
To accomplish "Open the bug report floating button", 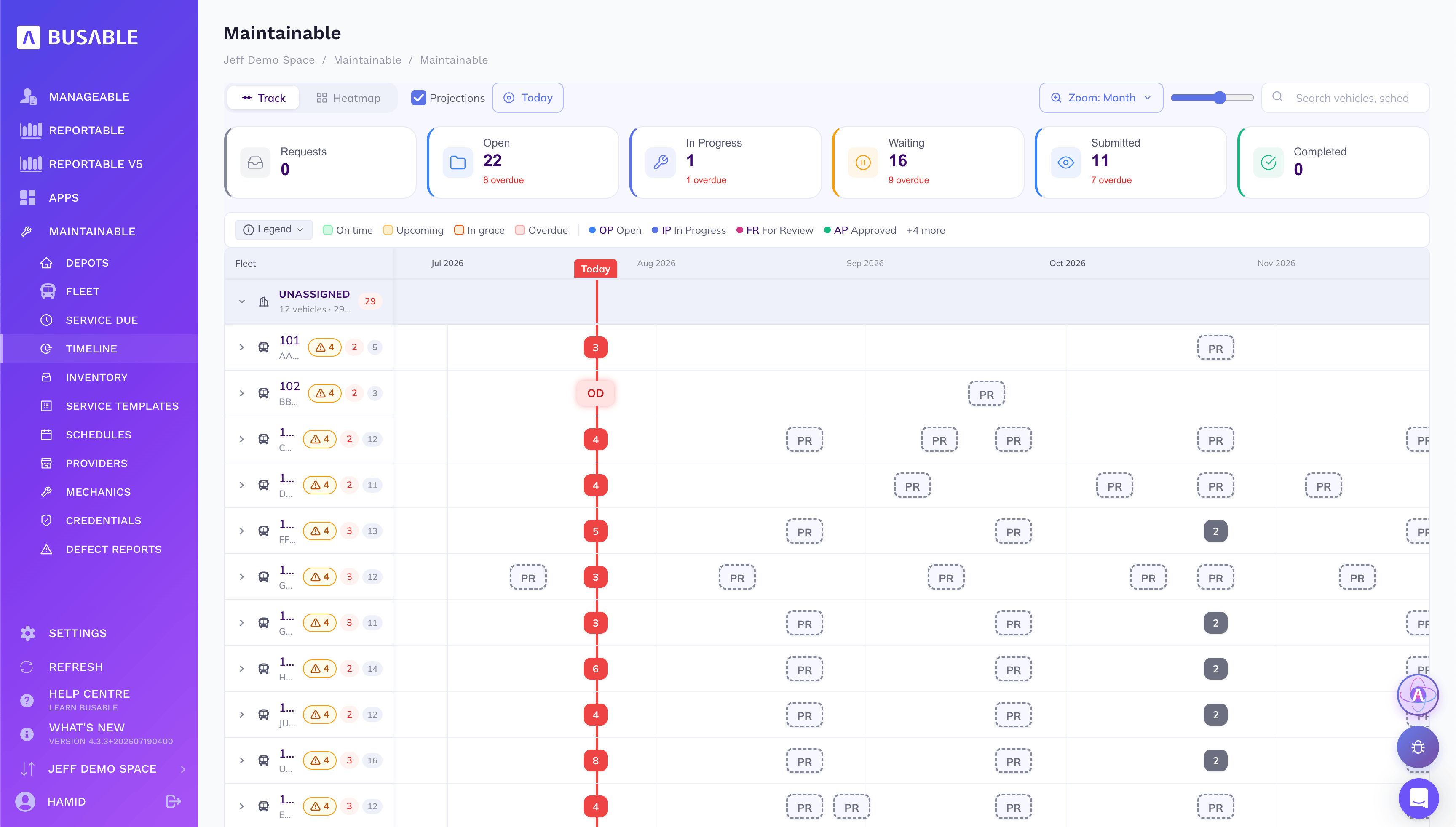I will pyautogui.click(x=1418, y=747).
